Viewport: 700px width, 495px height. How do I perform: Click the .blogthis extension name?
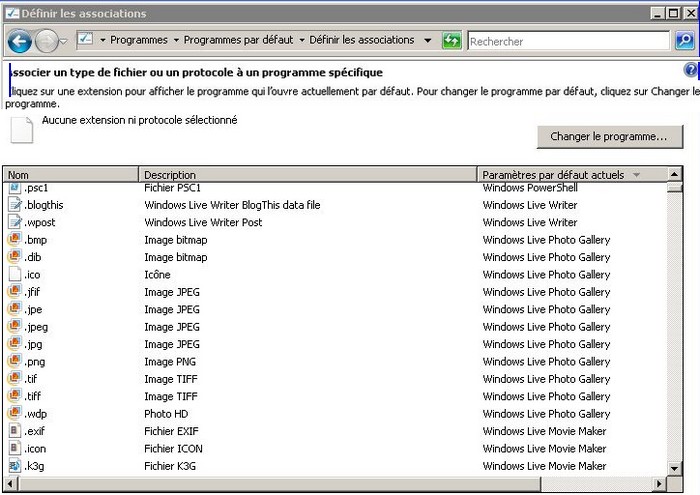(44, 205)
